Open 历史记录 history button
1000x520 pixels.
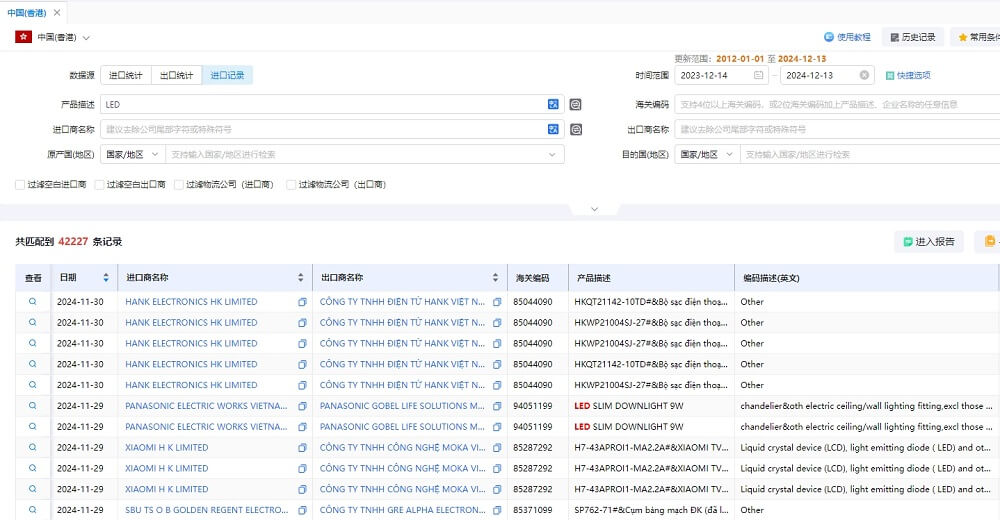tap(913, 37)
